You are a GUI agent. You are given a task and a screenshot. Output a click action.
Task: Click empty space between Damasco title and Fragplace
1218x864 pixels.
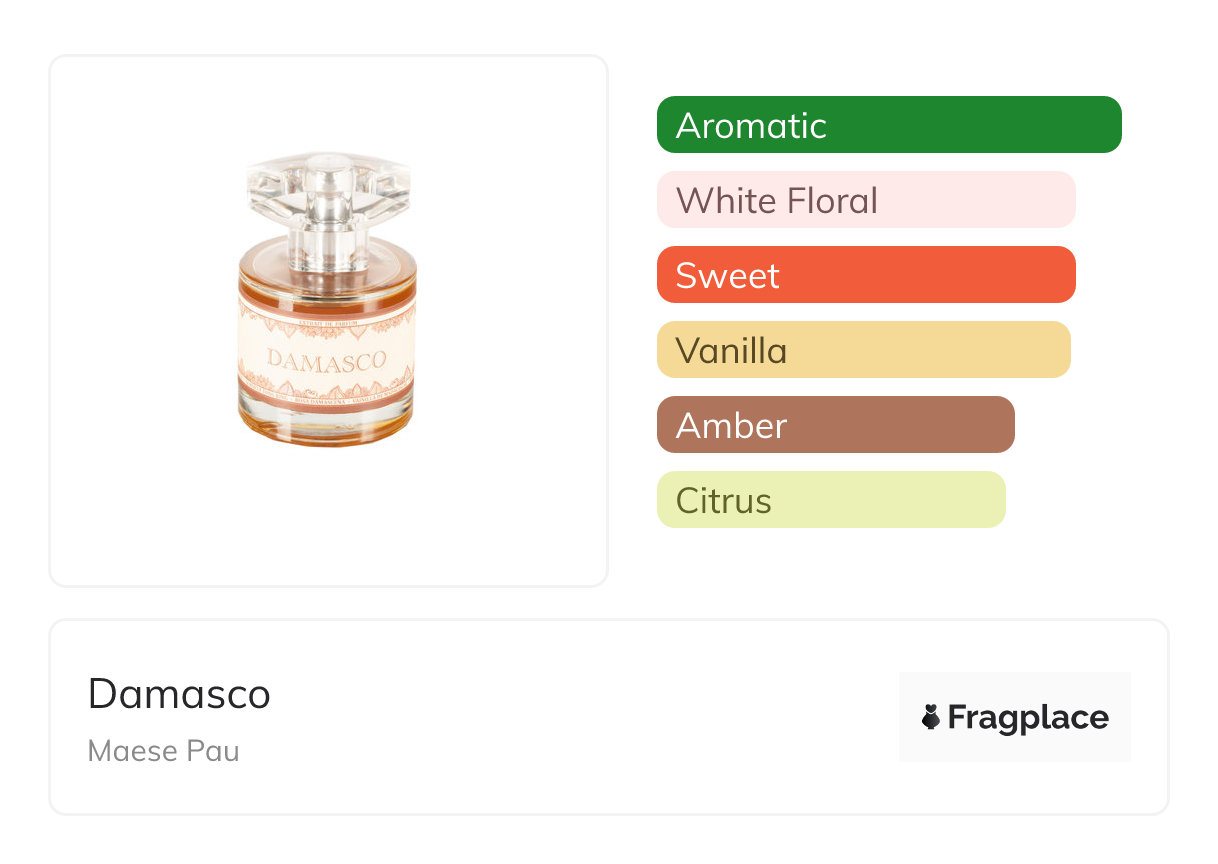pos(580,717)
